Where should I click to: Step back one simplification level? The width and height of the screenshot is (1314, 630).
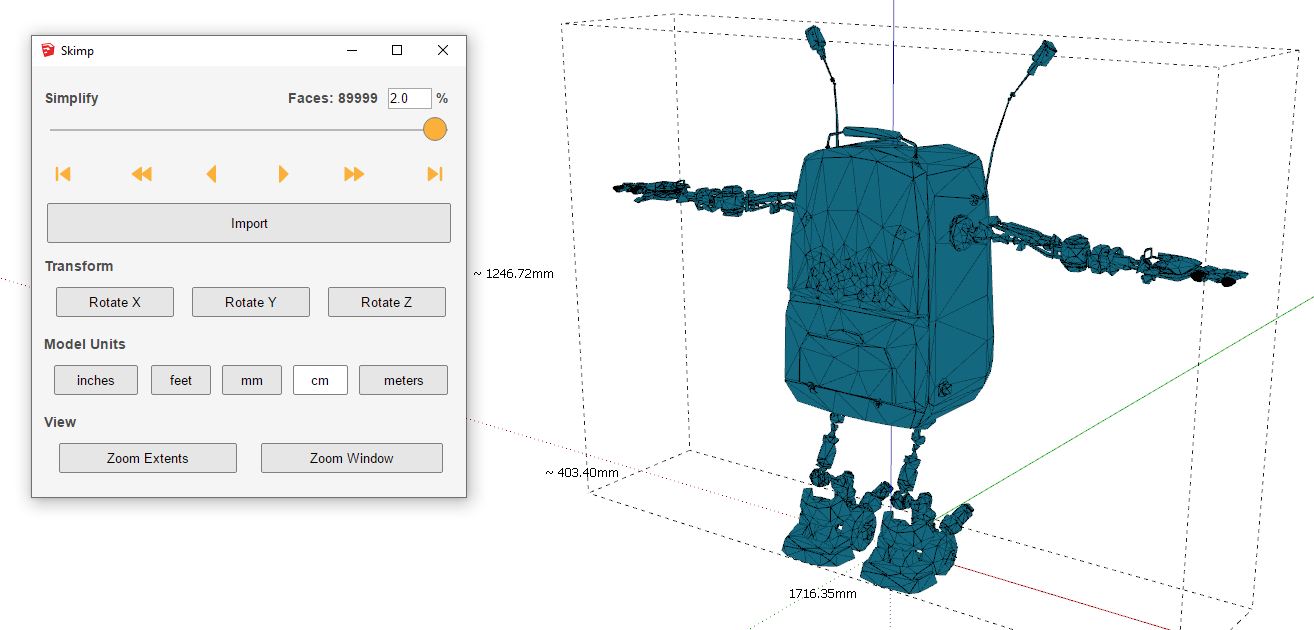pos(211,174)
